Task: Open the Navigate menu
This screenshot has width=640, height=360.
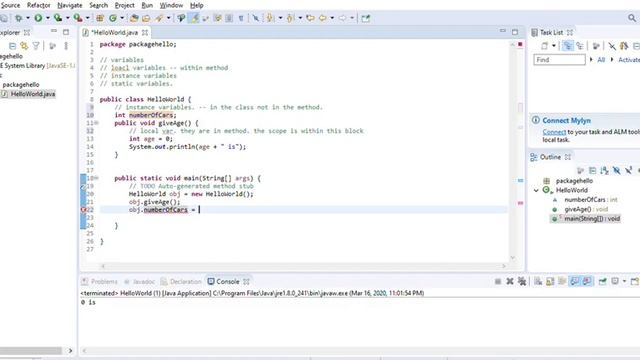Action: (69, 5)
